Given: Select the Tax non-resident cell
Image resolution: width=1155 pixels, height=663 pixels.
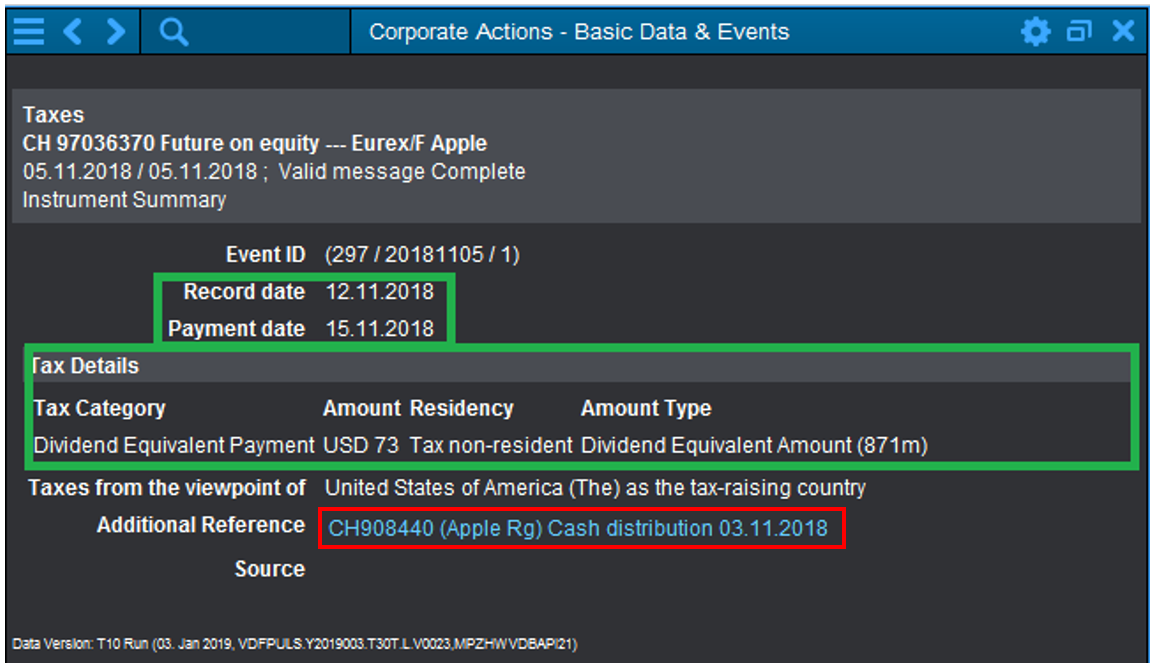Looking at the screenshot, I should pos(491,445).
